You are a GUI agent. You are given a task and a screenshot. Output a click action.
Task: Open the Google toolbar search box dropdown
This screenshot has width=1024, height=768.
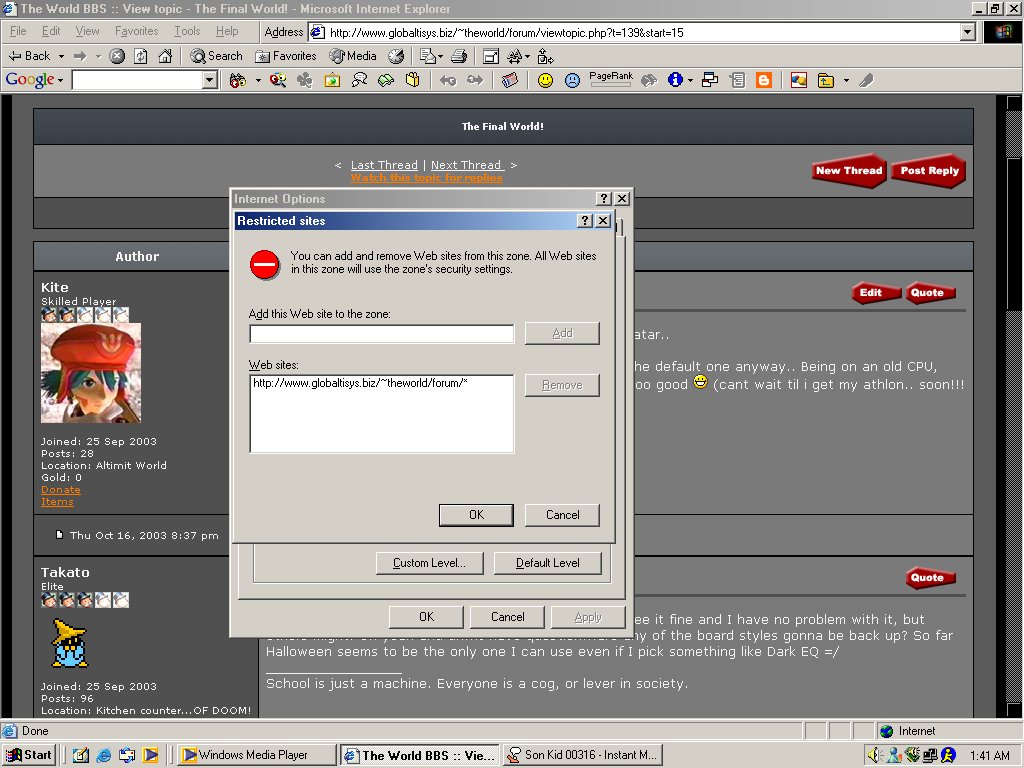pos(210,80)
